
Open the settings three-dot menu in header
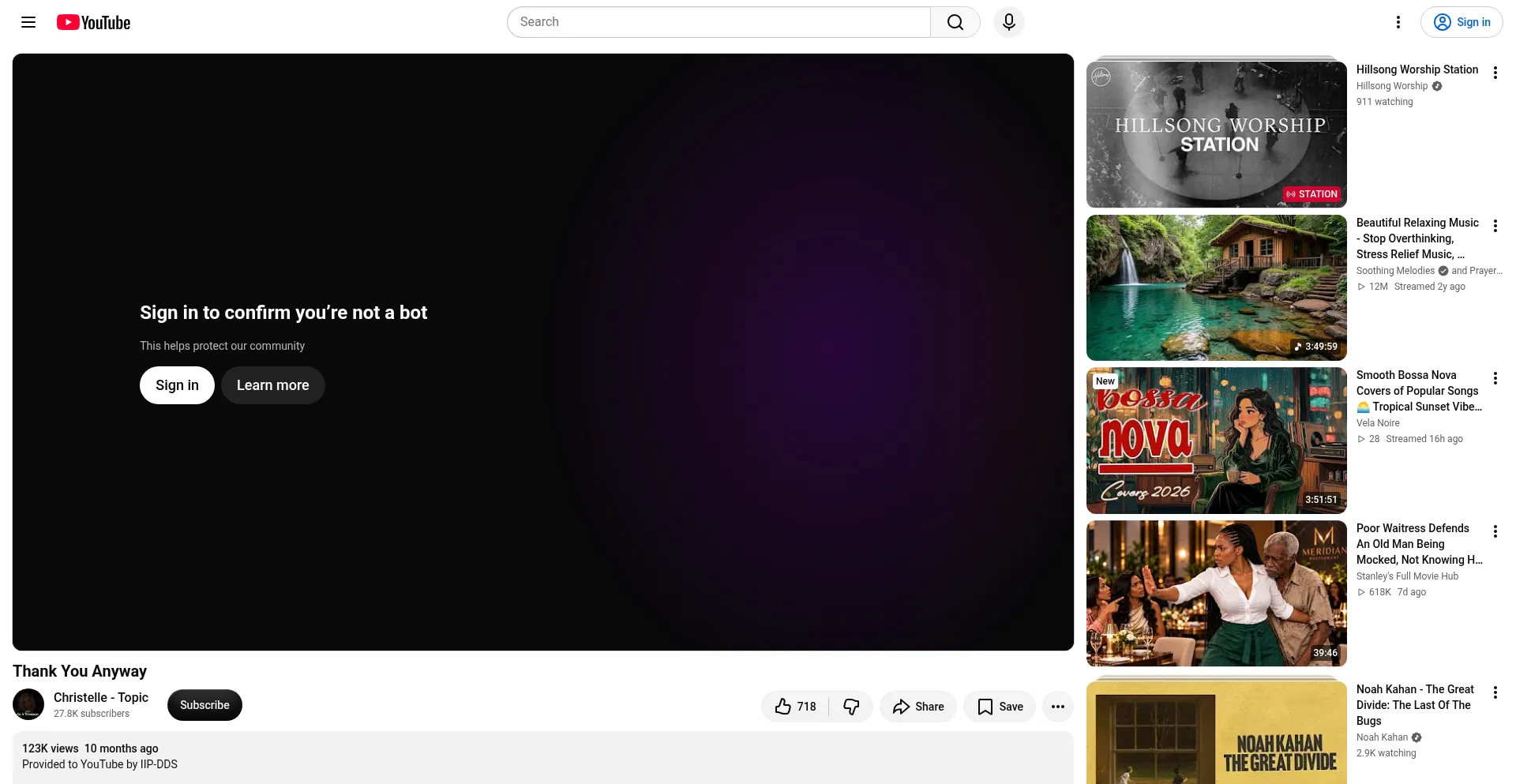coord(1398,22)
